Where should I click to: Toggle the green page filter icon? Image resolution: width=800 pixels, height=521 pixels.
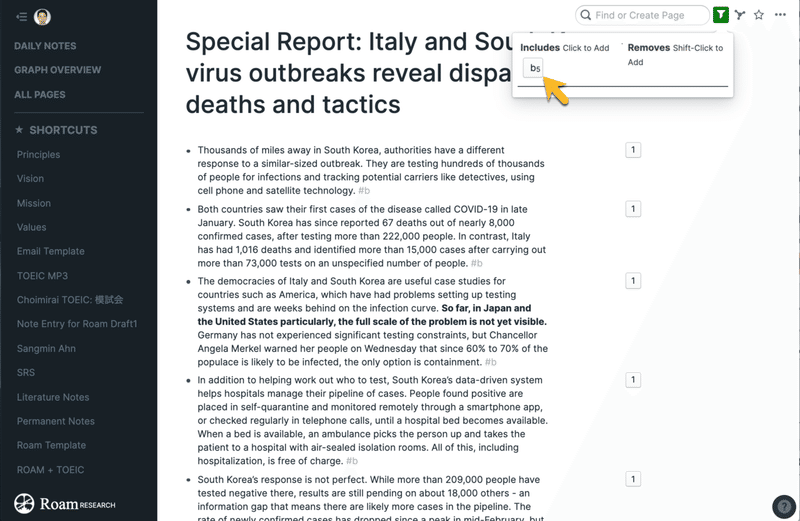720,15
